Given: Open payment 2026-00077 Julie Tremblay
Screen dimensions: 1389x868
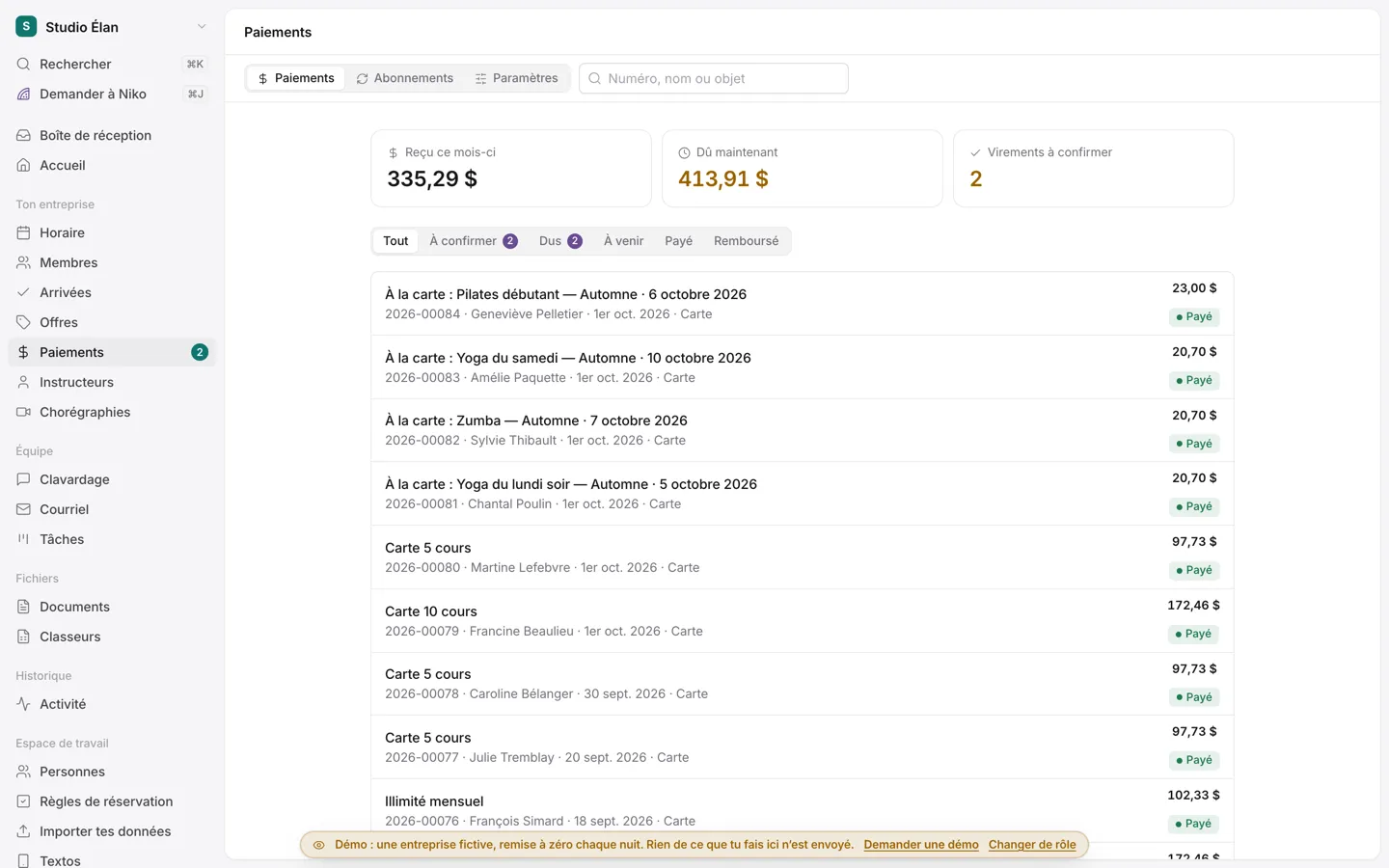Looking at the screenshot, I should point(802,747).
